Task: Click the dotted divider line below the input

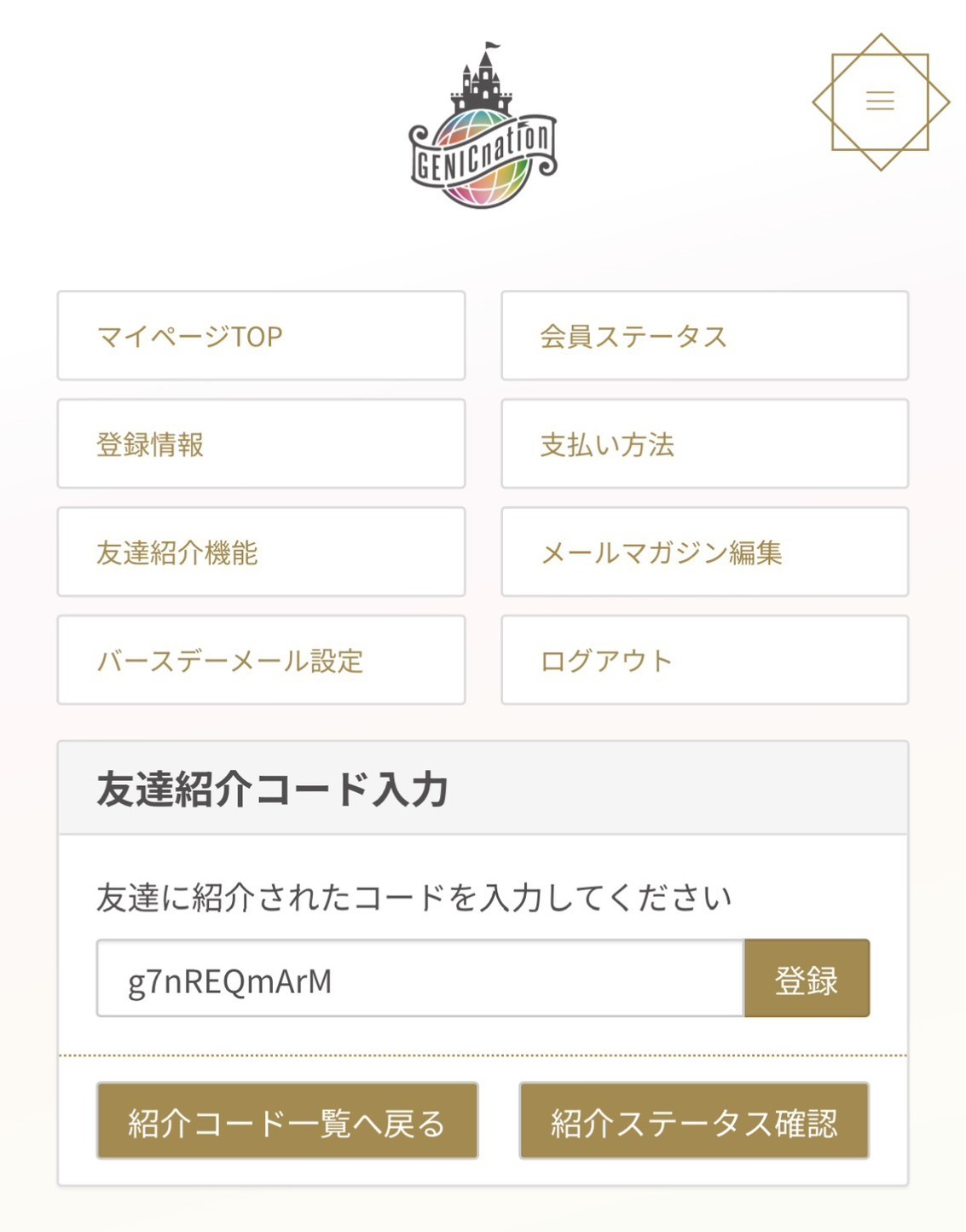Action: [483, 1056]
